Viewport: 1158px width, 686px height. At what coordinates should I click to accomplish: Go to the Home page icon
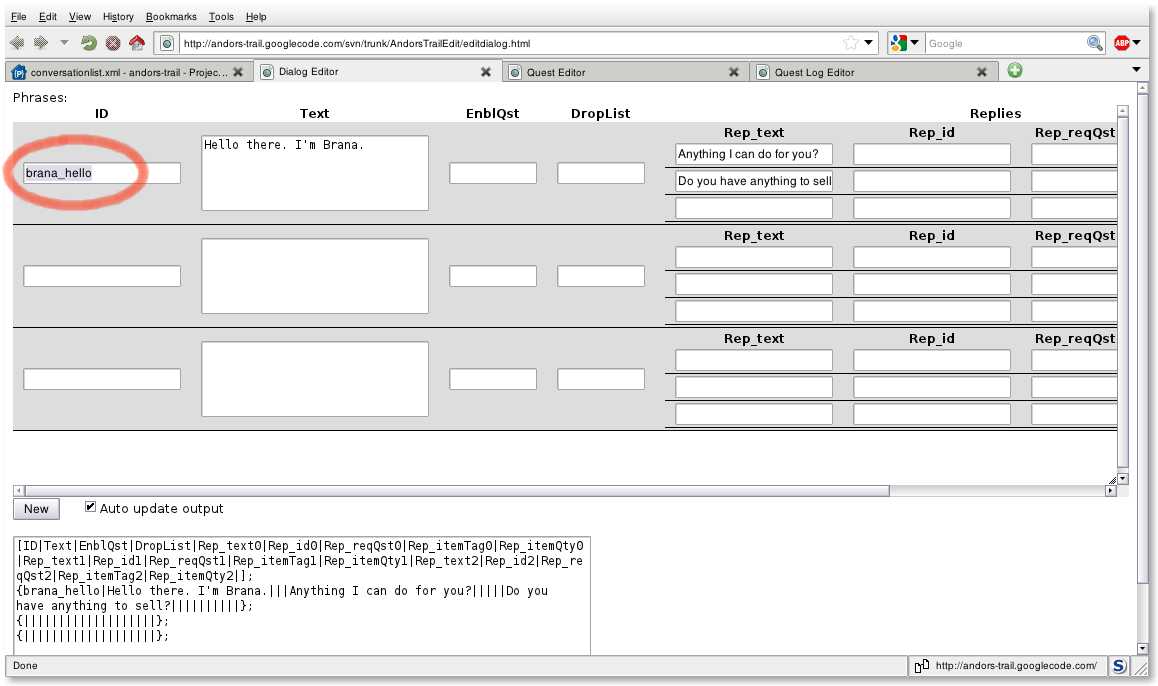tap(137, 43)
